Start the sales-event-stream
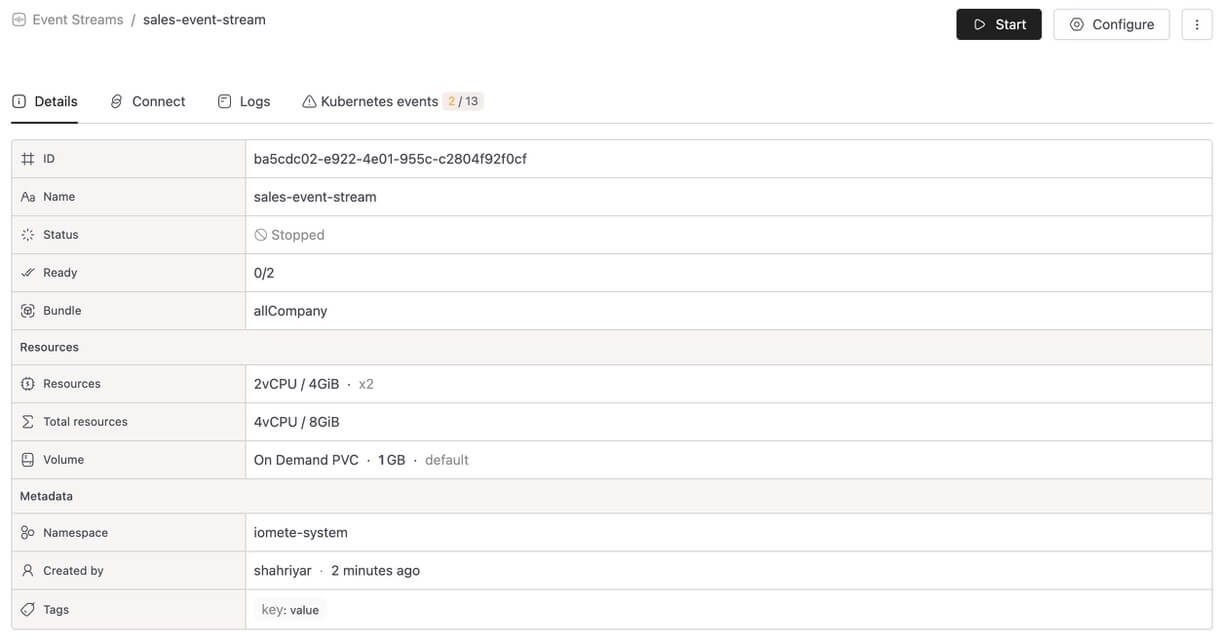The height and width of the screenshot is (641, 1224). tap(998, 25)
